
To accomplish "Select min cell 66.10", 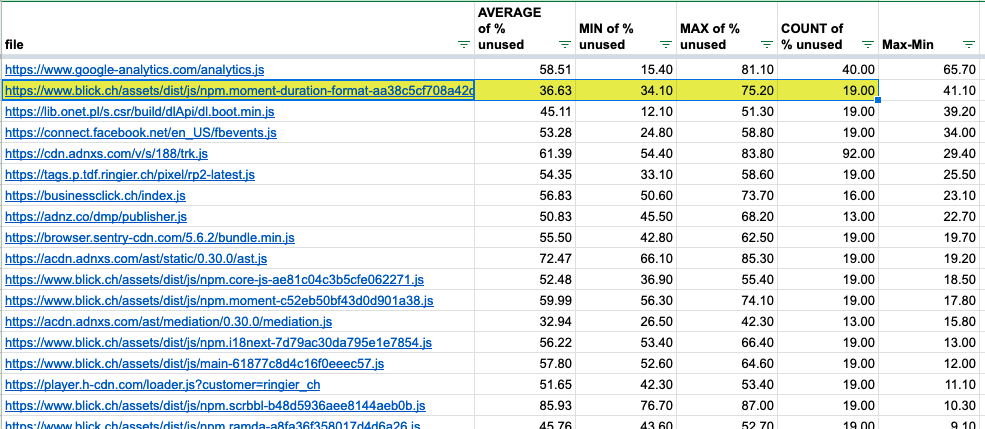I will (x=626, y=259).
